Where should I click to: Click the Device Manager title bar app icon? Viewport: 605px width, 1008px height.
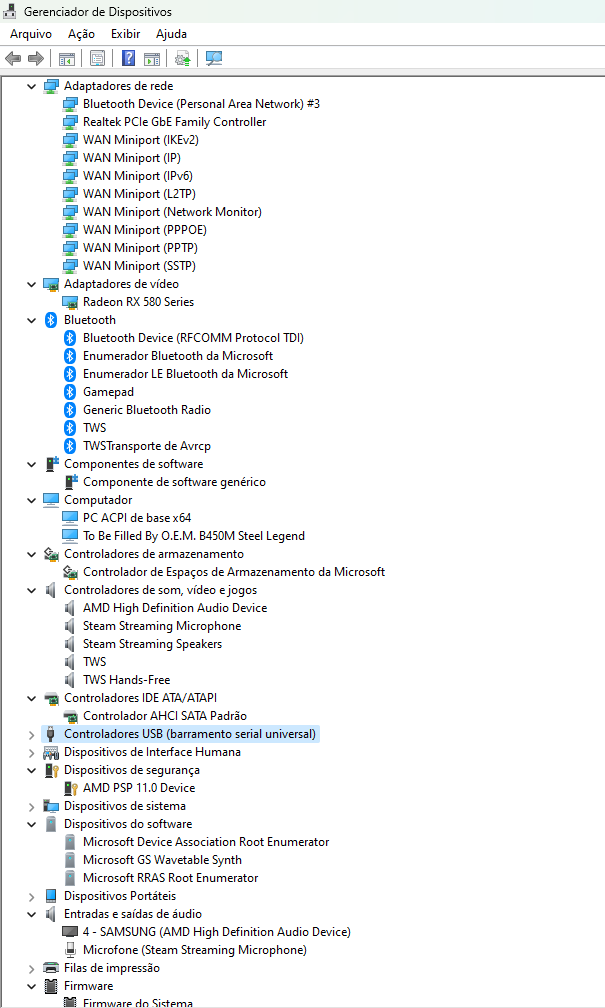[10, 11]
